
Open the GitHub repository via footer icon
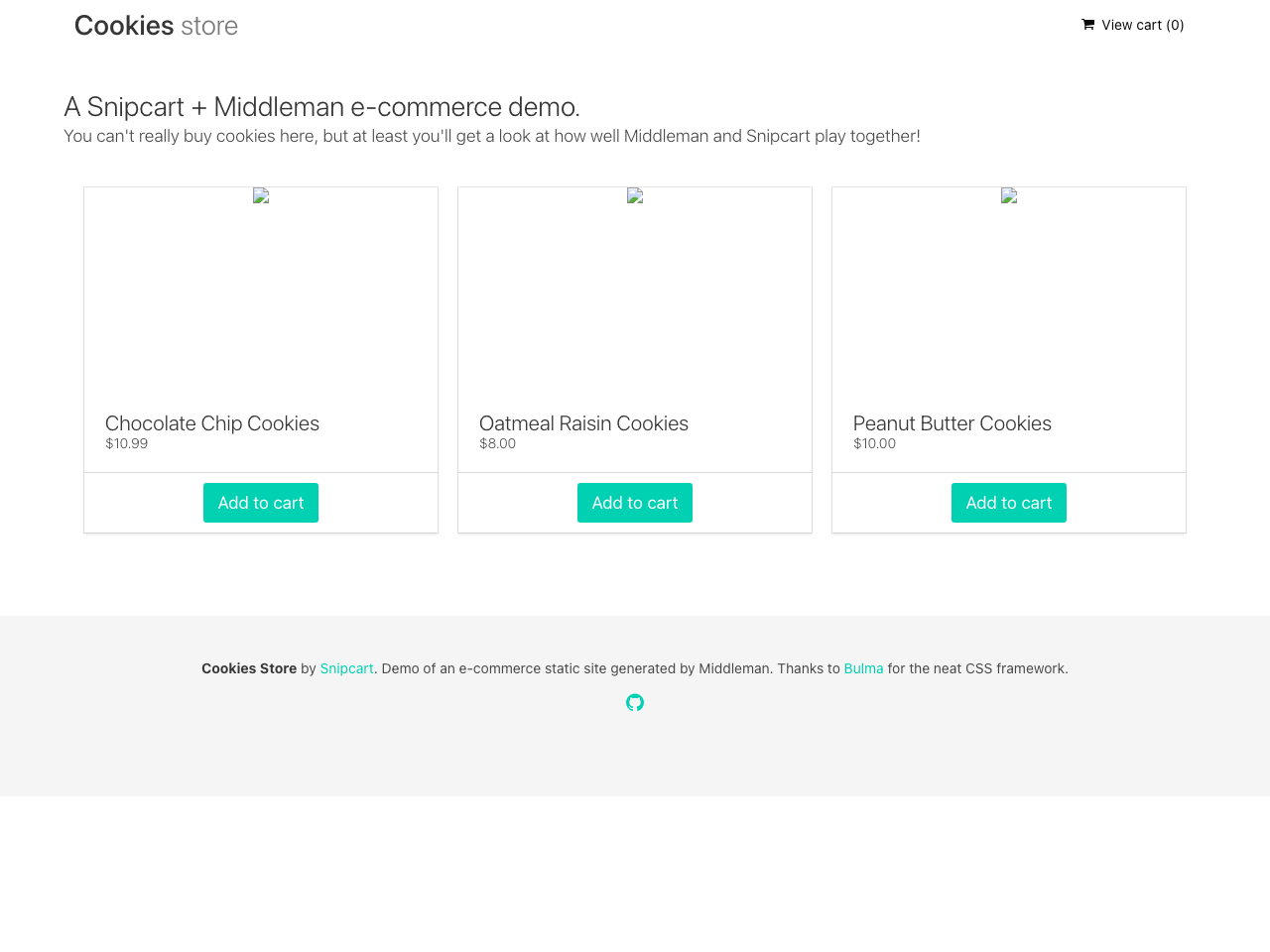[x=635, y=702]
